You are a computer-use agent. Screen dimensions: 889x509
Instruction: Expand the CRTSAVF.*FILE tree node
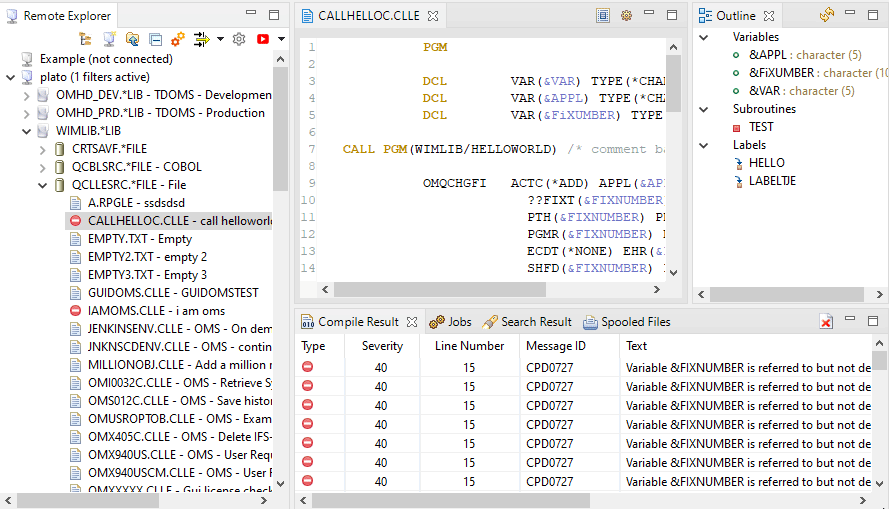[42, 149]
